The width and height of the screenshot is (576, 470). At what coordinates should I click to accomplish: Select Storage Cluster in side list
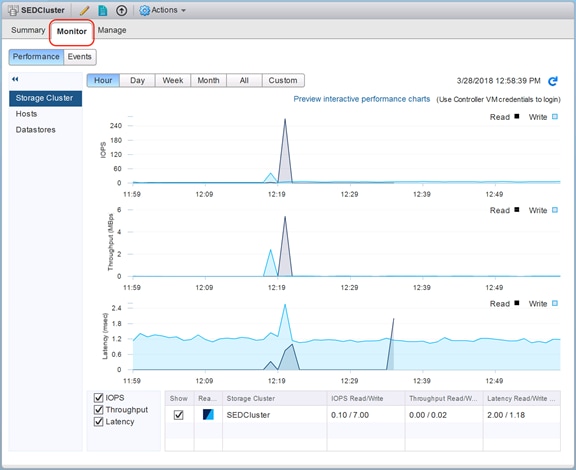pos(46,98)
